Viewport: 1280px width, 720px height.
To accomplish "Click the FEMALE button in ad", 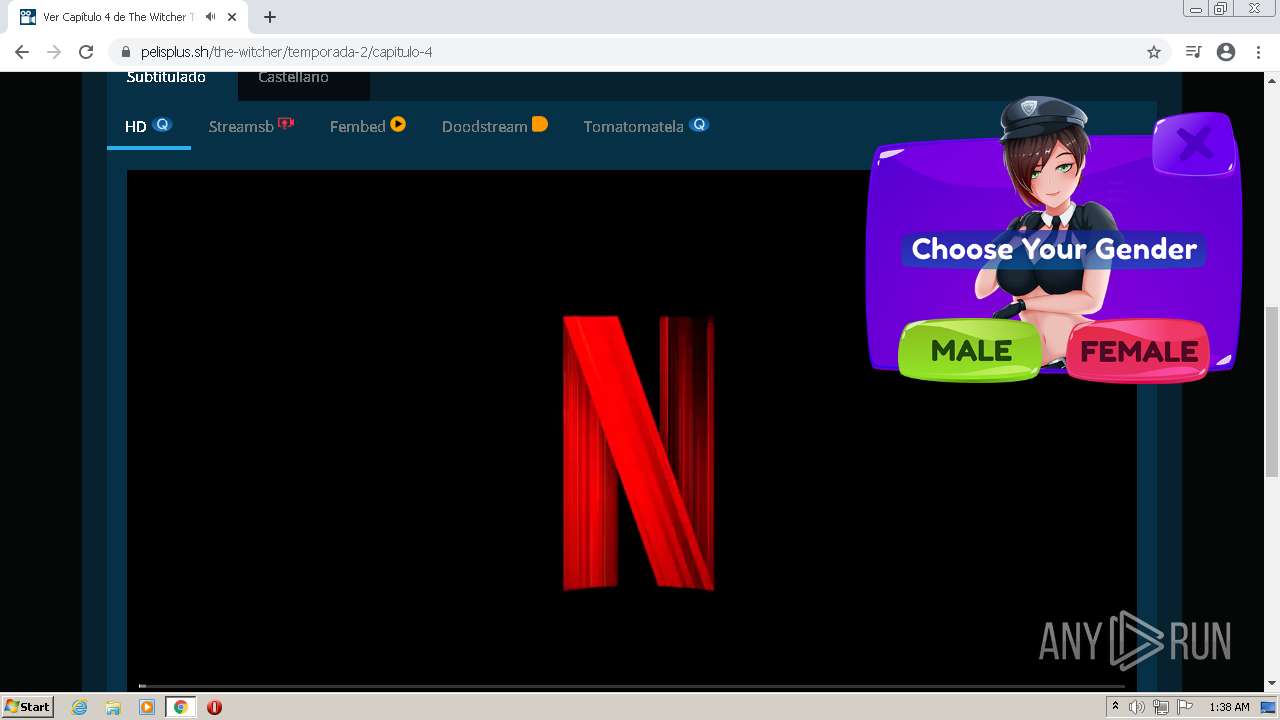I will pos(1138,351).
